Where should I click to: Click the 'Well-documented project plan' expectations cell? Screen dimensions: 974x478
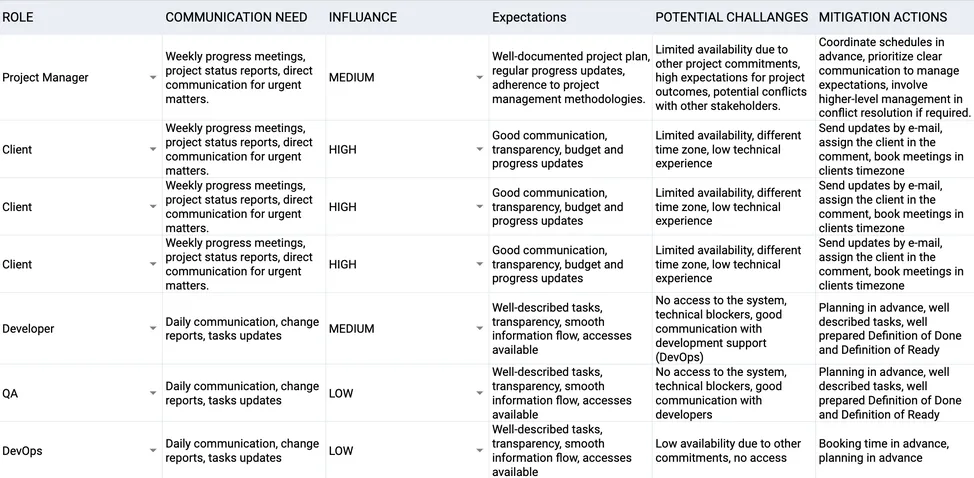pos(569,78)
